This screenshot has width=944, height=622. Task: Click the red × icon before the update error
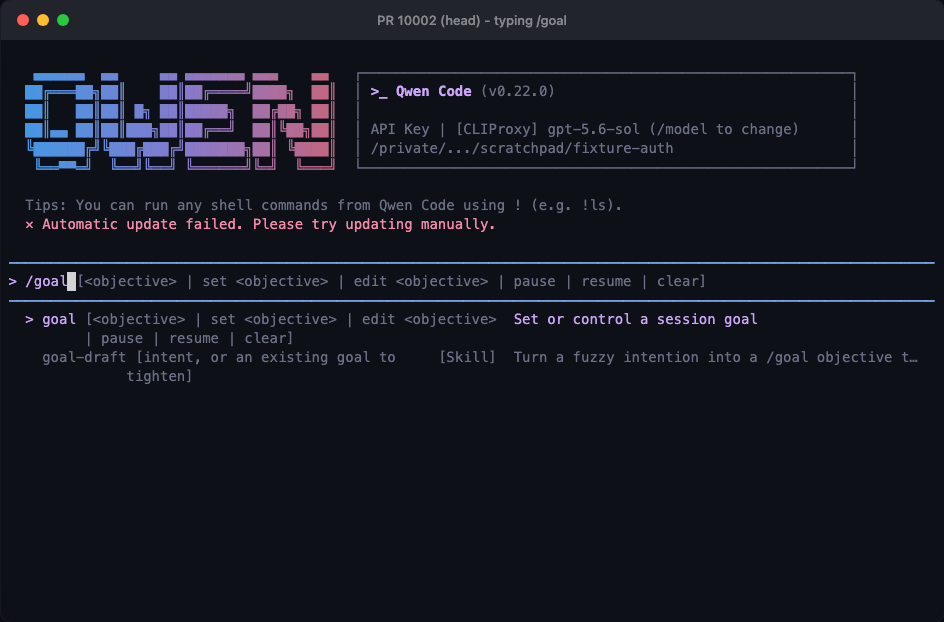pos(29,225)
